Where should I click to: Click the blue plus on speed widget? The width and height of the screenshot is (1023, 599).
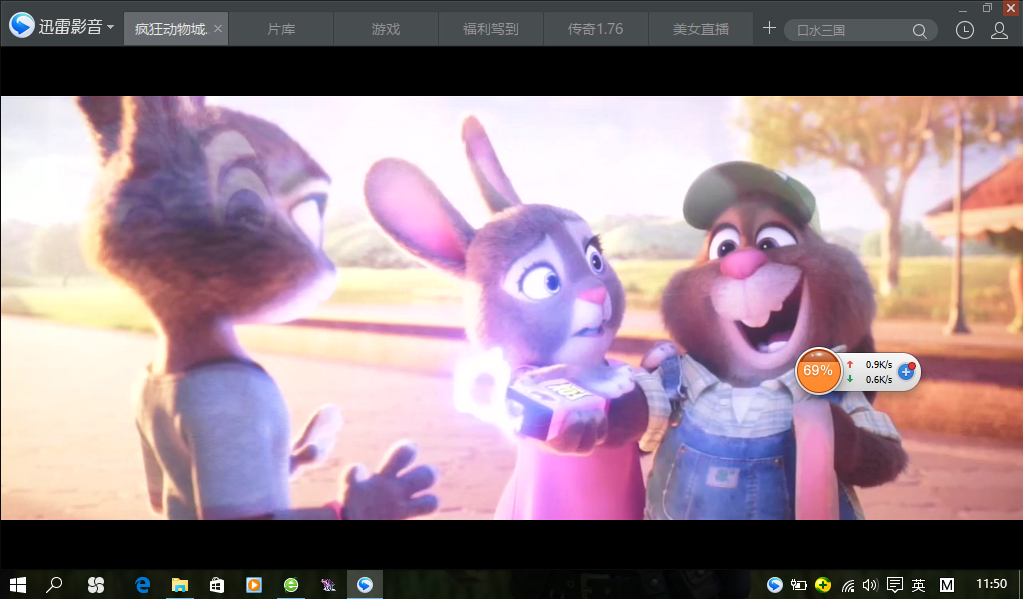[906, 371]
